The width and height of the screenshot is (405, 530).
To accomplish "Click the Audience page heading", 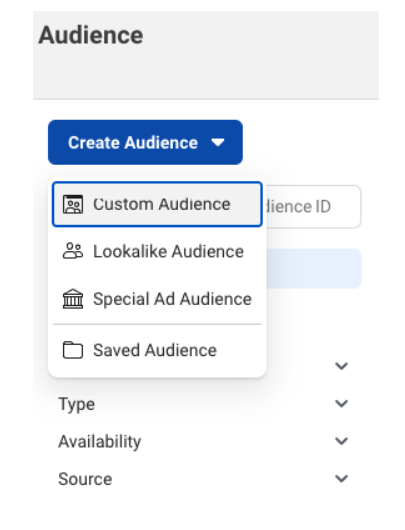I will 91,35.
